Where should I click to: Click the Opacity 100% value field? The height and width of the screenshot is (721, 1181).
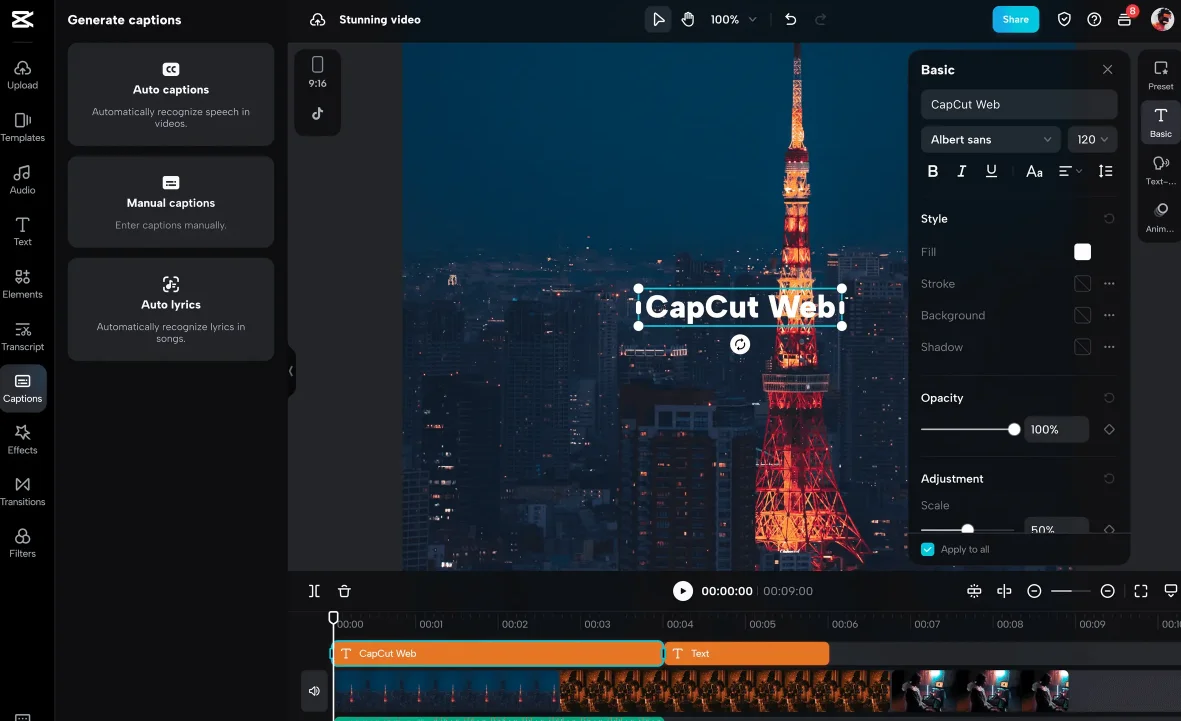[x=1056, y=429]
